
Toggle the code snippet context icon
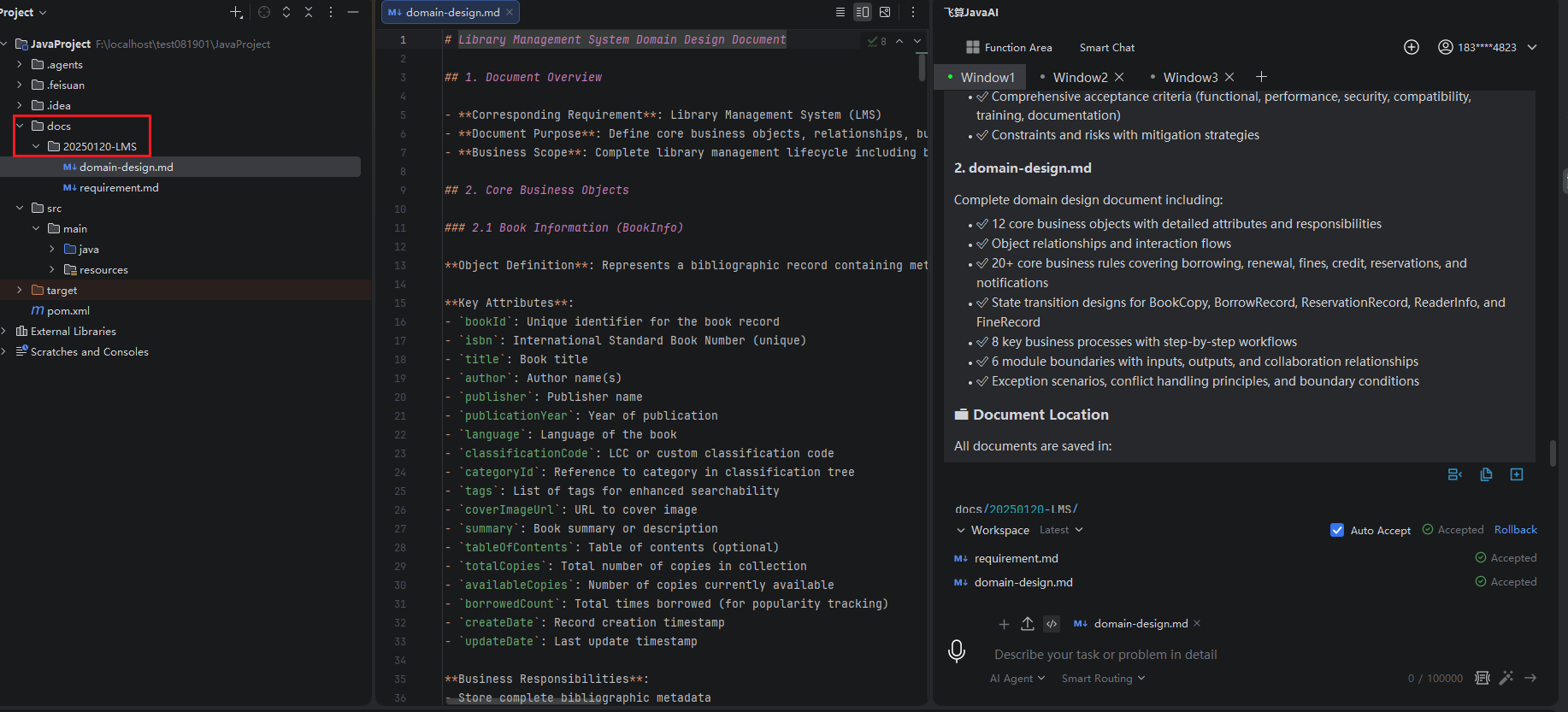[x=1052, y=624]
